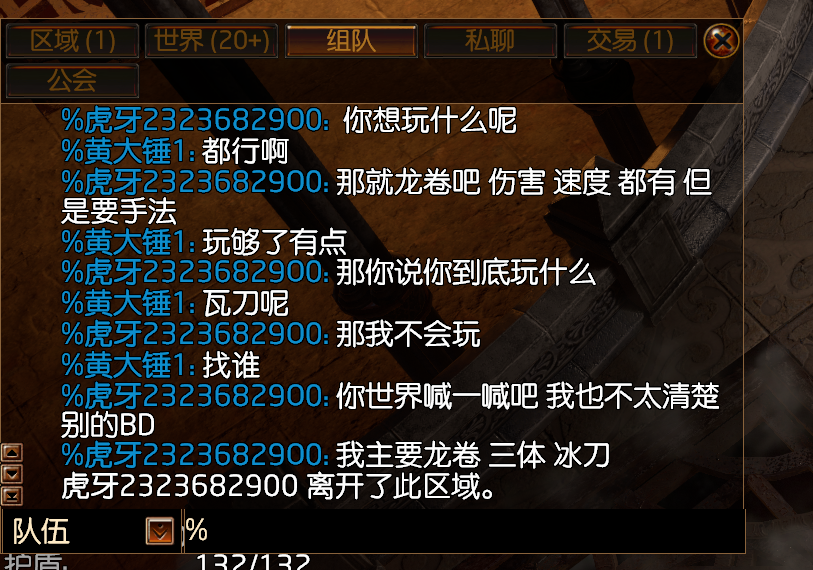Switch to the 区域 (1) chat tab
The image size is (813, 570).
(x=73, y=40)
